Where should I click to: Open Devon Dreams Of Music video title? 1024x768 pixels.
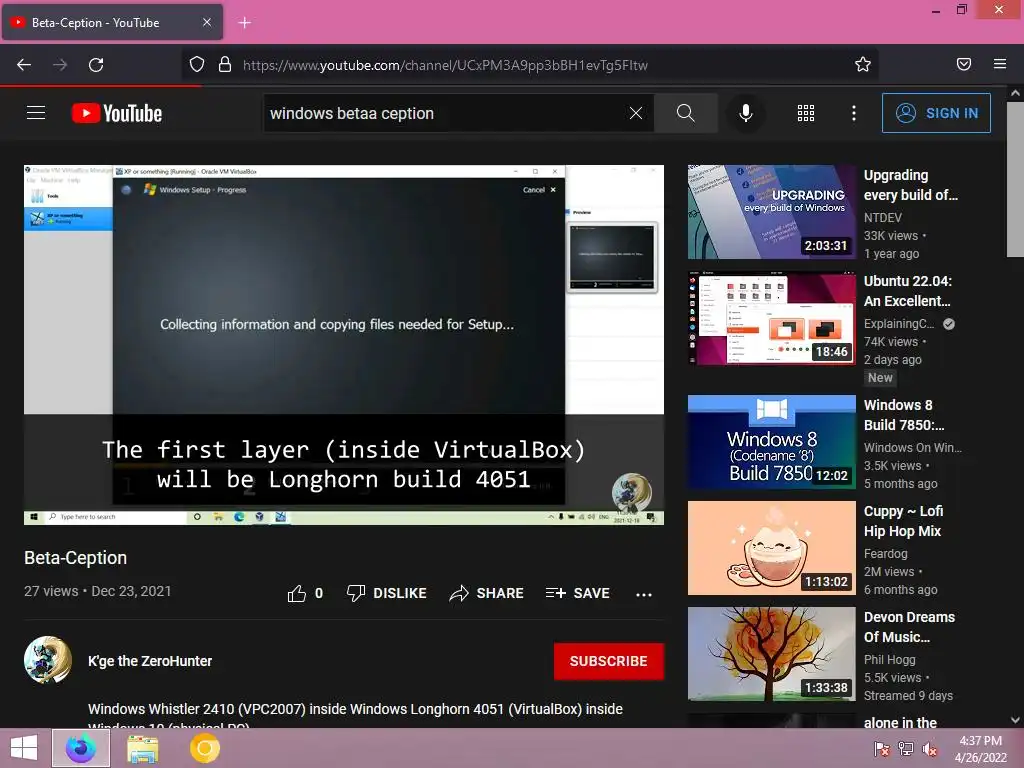point(909,627)
